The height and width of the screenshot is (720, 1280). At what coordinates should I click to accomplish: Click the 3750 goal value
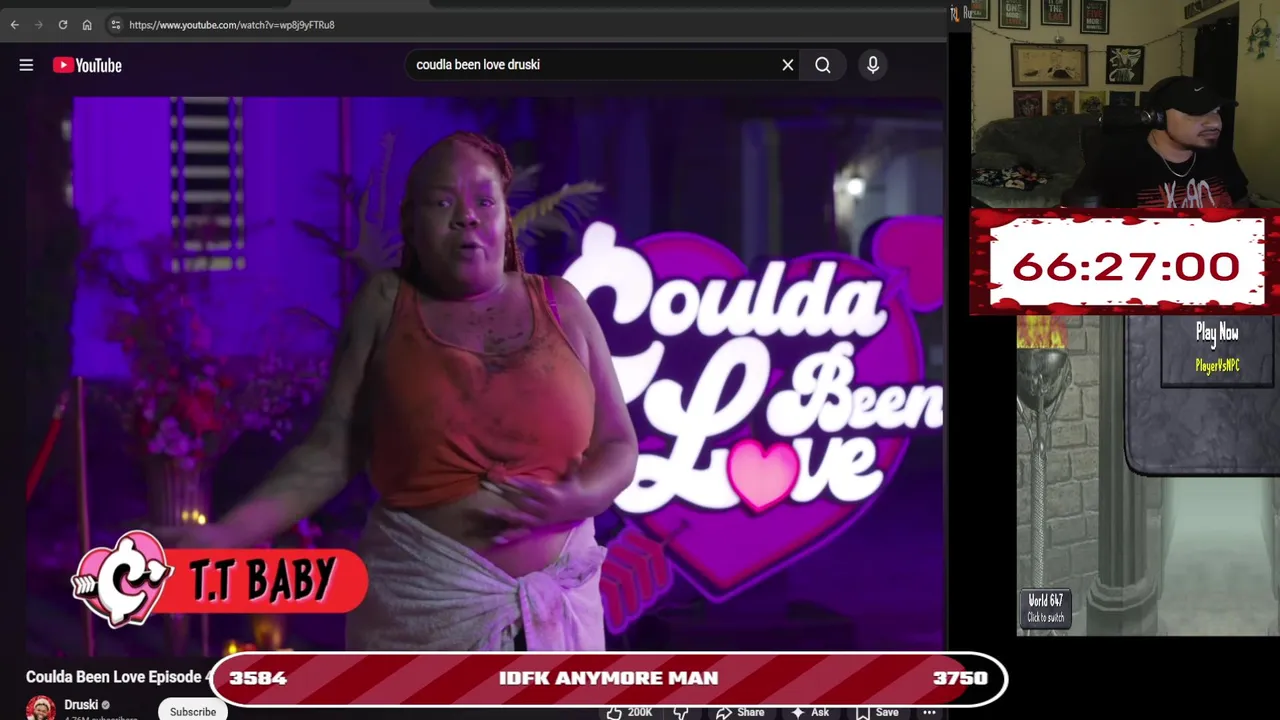click(x=960, y=678)
